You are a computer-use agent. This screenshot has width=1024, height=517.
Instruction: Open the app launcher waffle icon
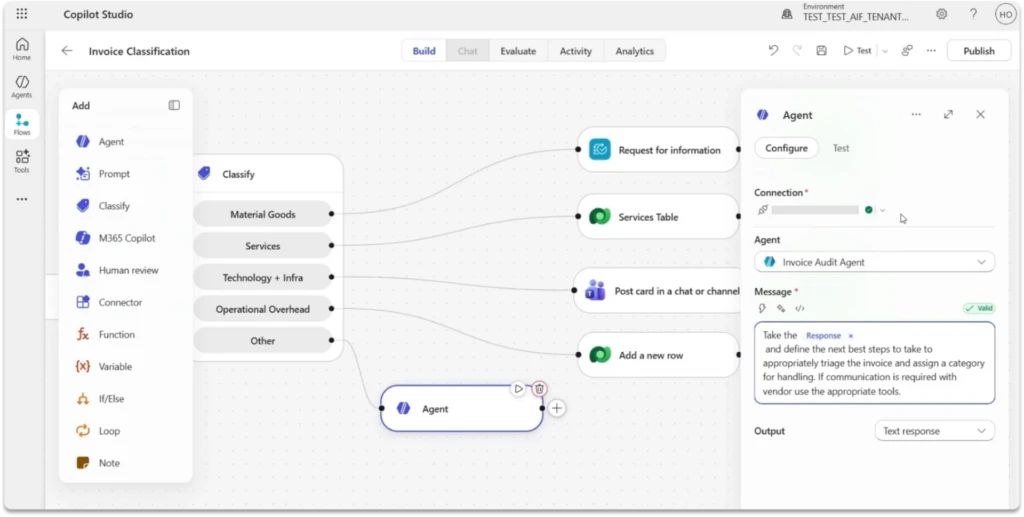(x=22, y=14)
